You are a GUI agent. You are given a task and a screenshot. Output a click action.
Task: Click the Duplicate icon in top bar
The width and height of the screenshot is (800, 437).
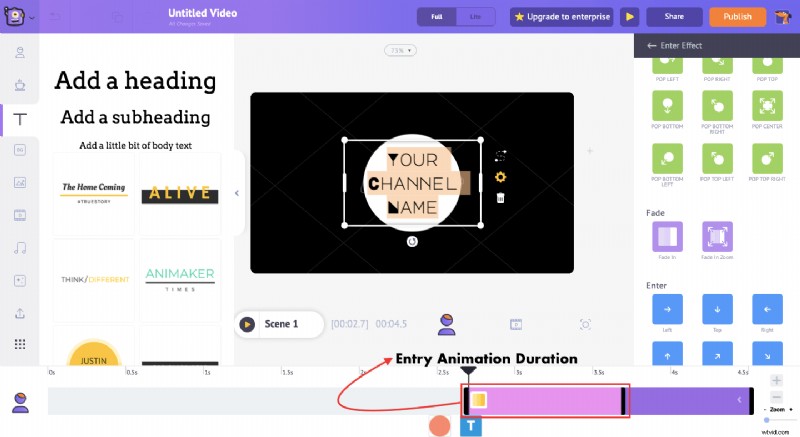[x=117, y=17]
